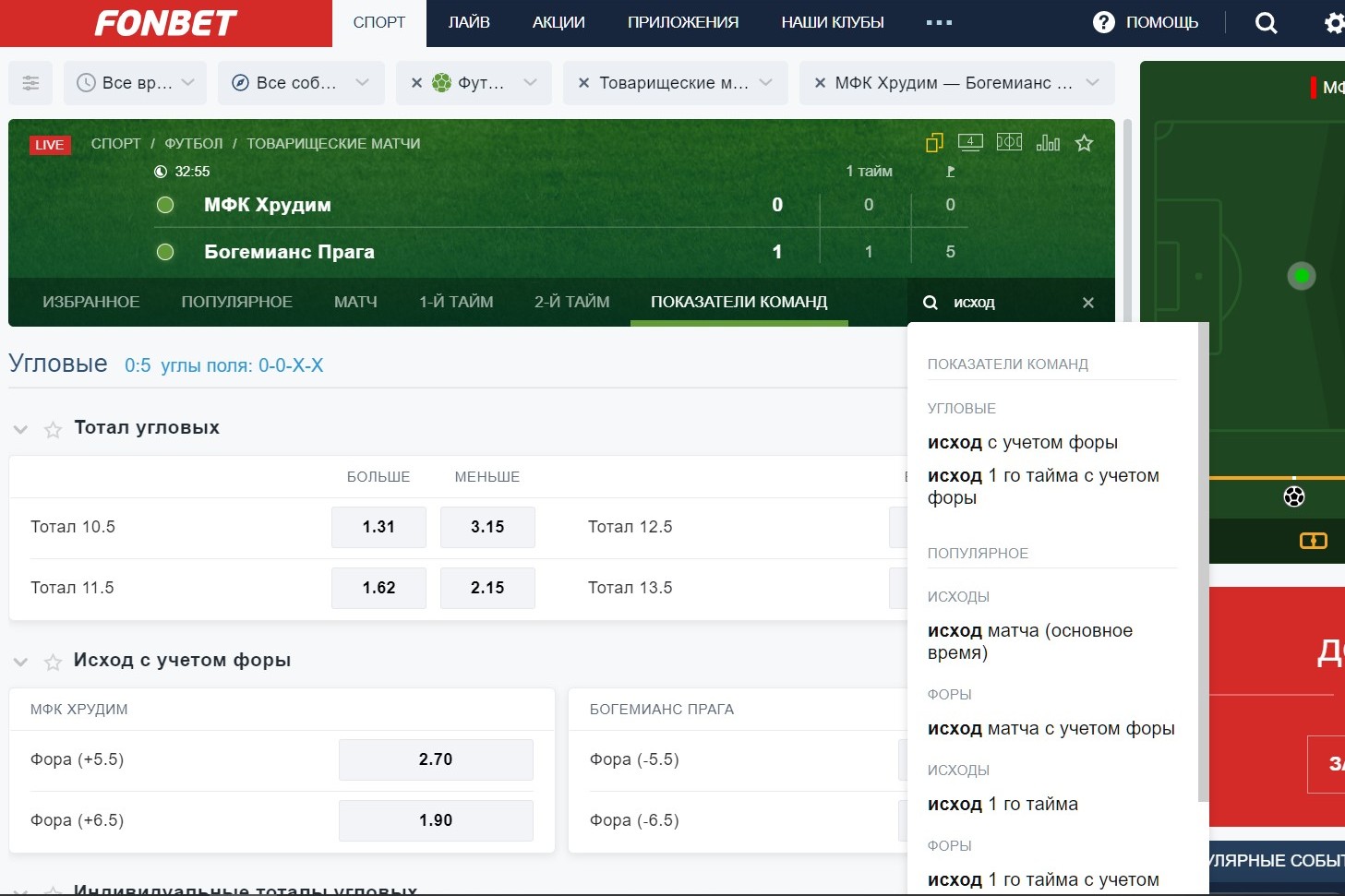Open the Спорт main menu tab
Image resolution: width=1345 pixels, height=896 pixels.
pos(379,23)
